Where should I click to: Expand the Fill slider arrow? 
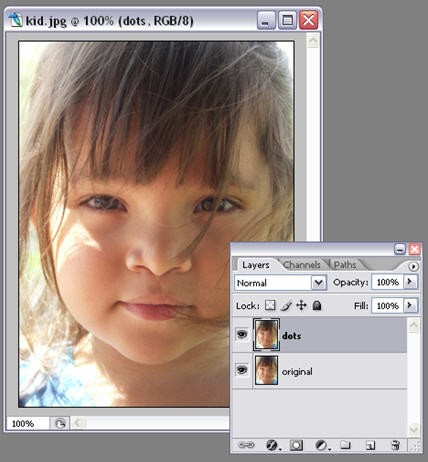410,305
